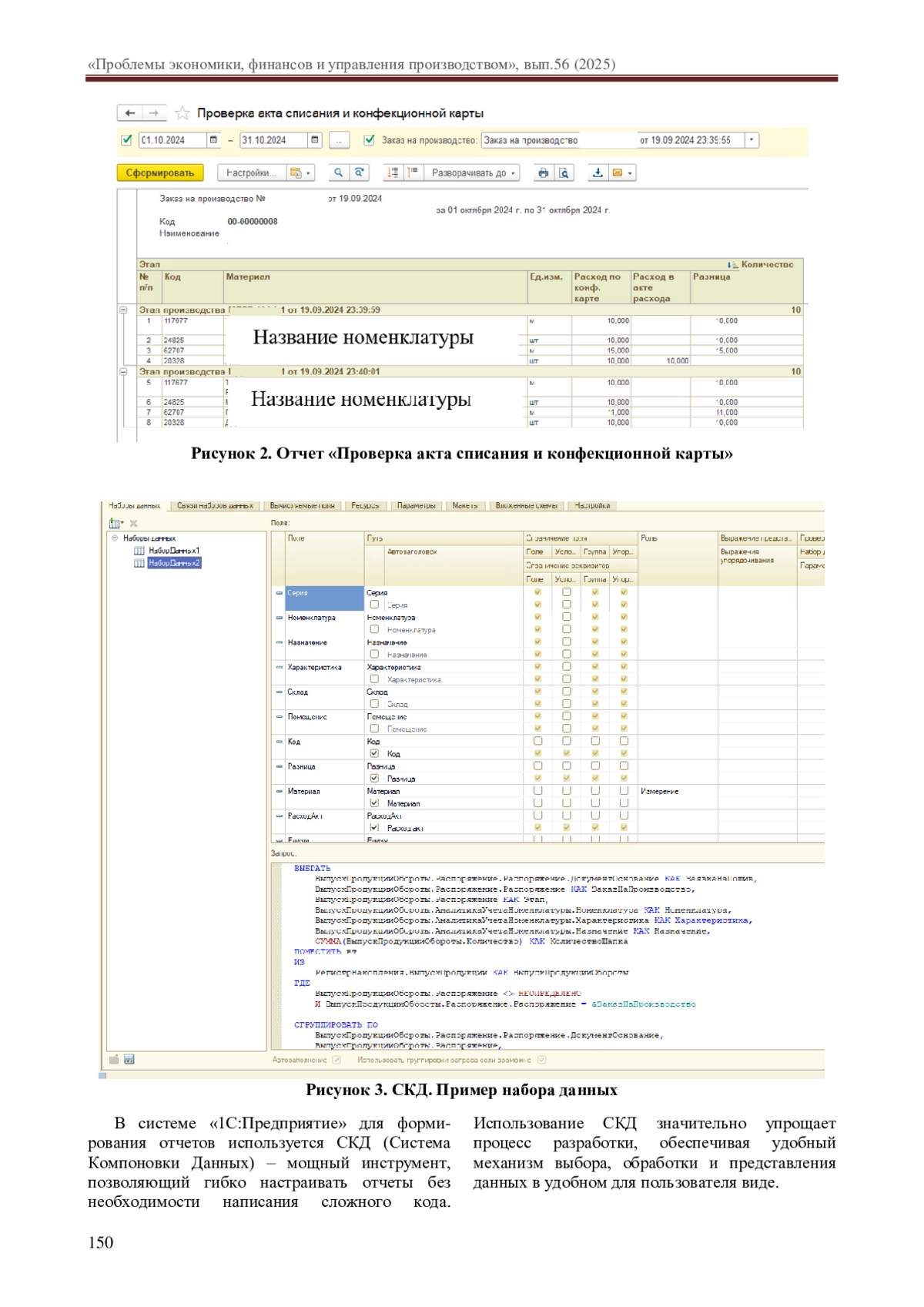Toggle the 'Заказ на производство' checkbox
The width and height of the screenshot is (924, 1307).
point(370,140)
